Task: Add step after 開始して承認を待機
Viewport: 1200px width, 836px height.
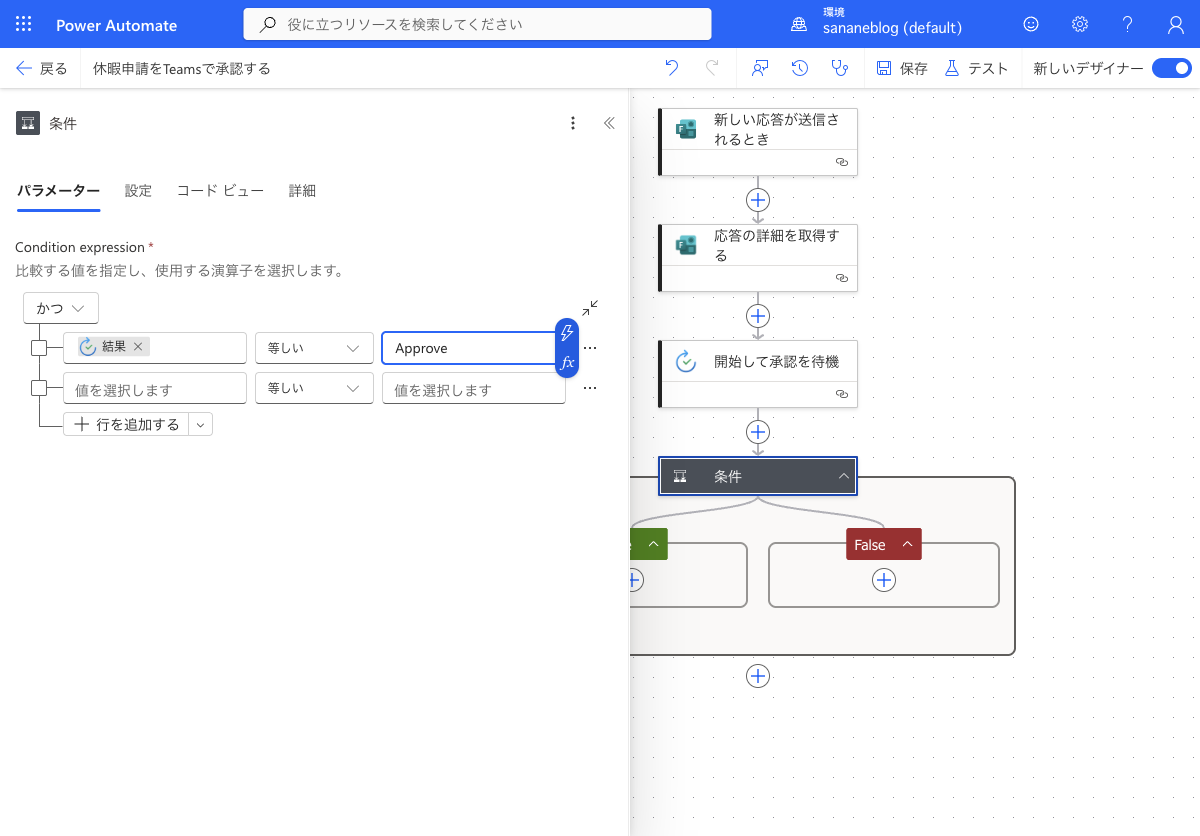Action: [x=758, y=431]
